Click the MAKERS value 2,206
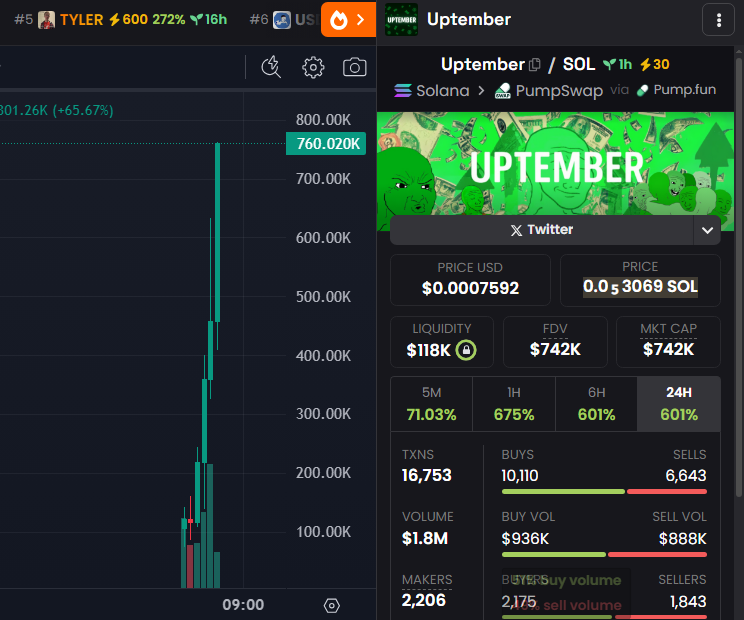The image size is (744, 620). coord(424,600)
